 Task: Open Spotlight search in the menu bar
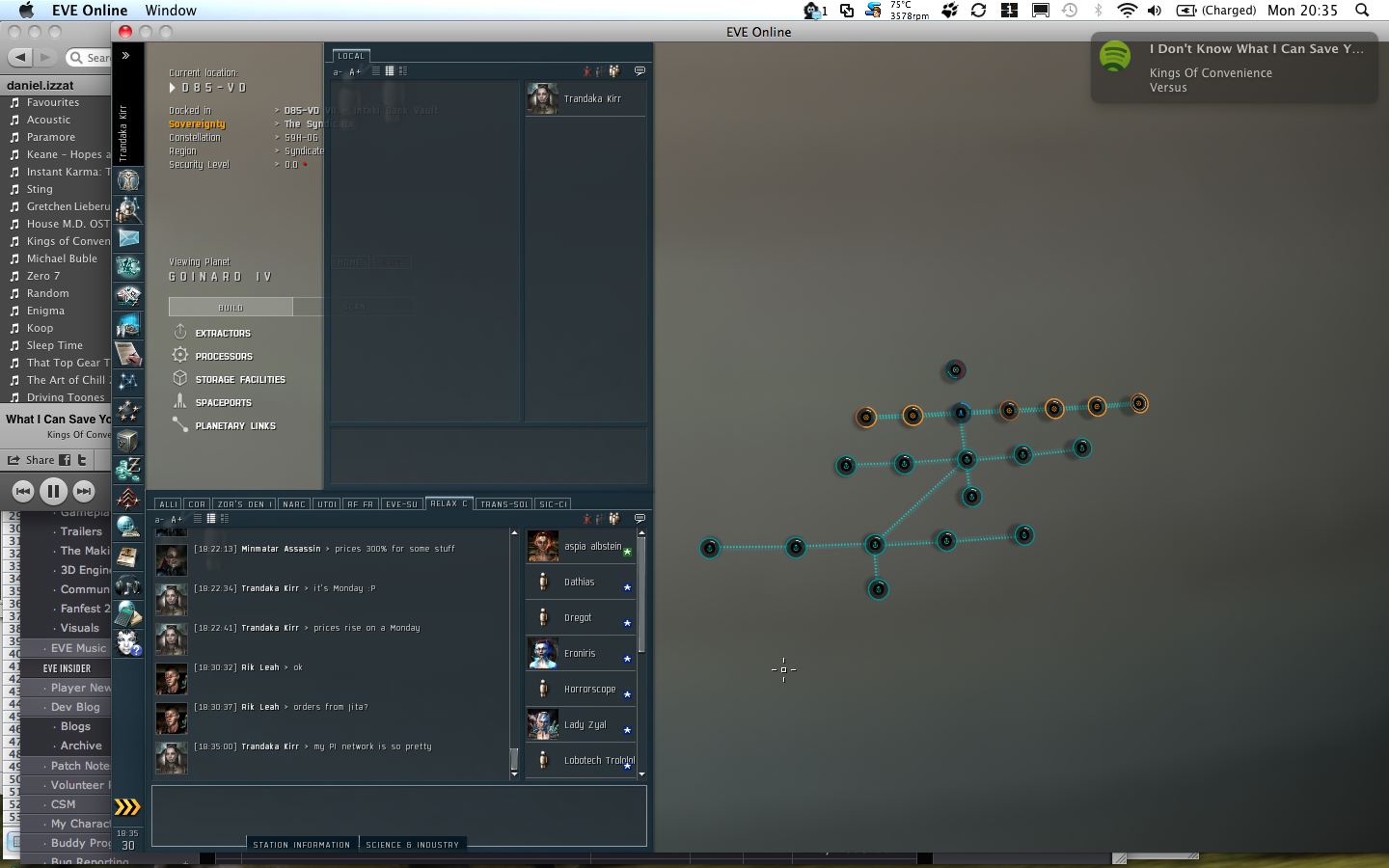(x=1362, y=11)
